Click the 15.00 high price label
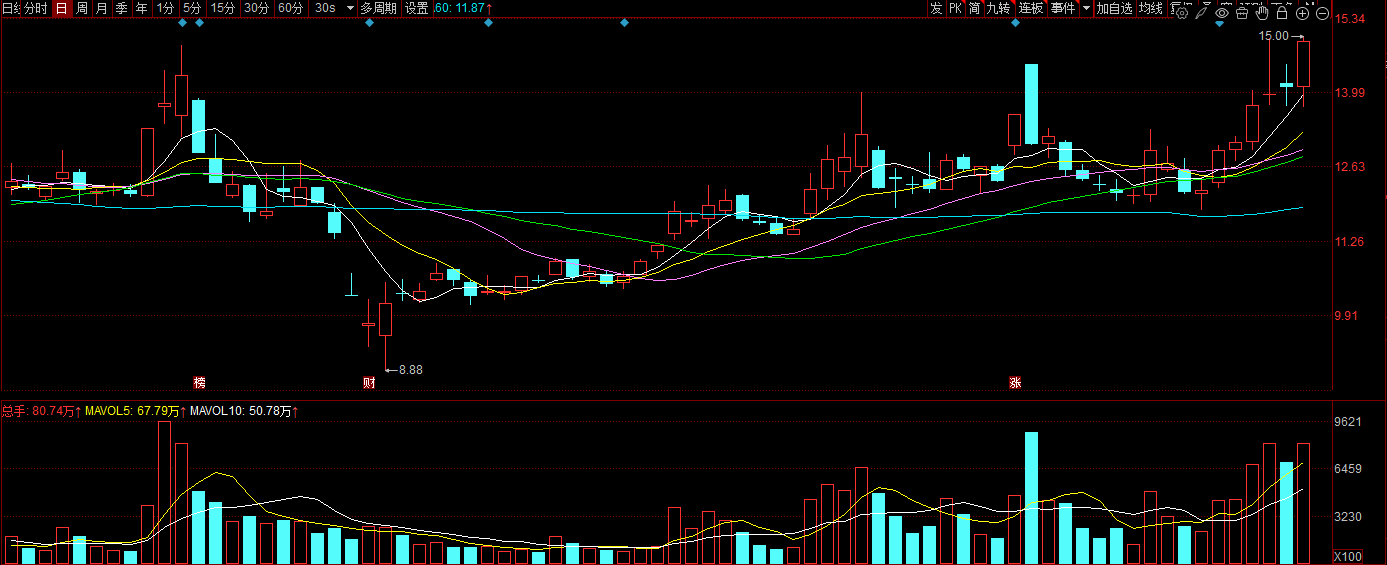 click(x=1274, y=36)
